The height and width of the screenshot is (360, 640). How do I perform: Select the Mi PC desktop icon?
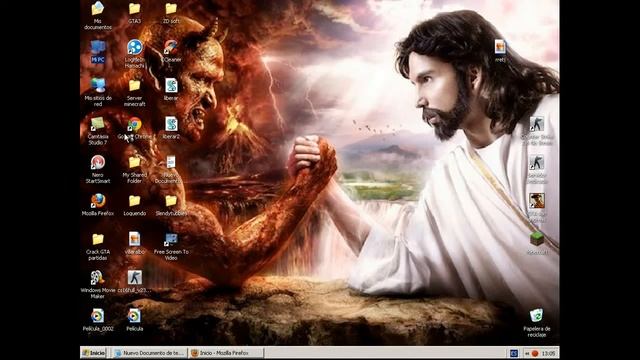click(98, 51)
